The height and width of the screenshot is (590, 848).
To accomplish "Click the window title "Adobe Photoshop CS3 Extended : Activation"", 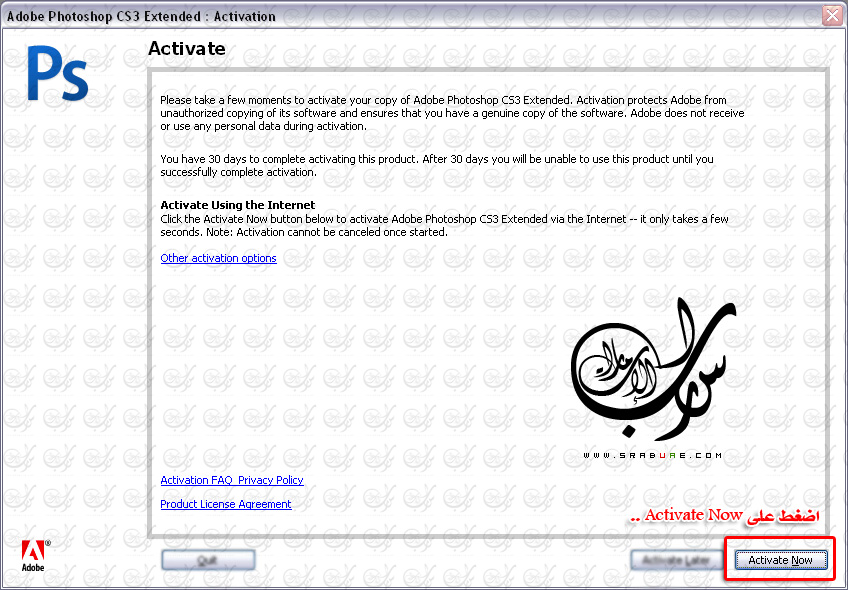I will 141,16.
